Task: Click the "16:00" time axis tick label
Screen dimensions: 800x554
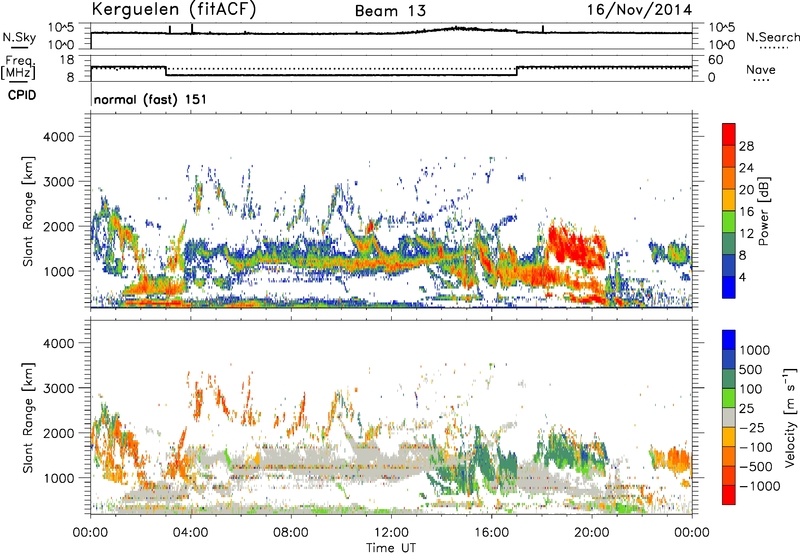Action: pos(491,533)
